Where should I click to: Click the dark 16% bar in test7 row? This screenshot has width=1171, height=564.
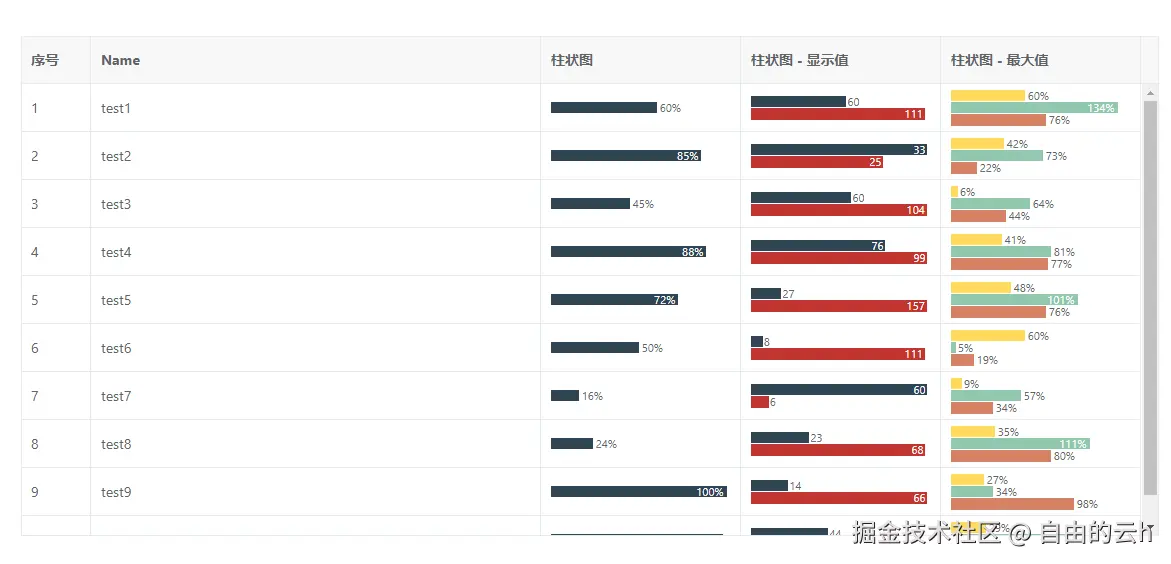tap(565, 396)
